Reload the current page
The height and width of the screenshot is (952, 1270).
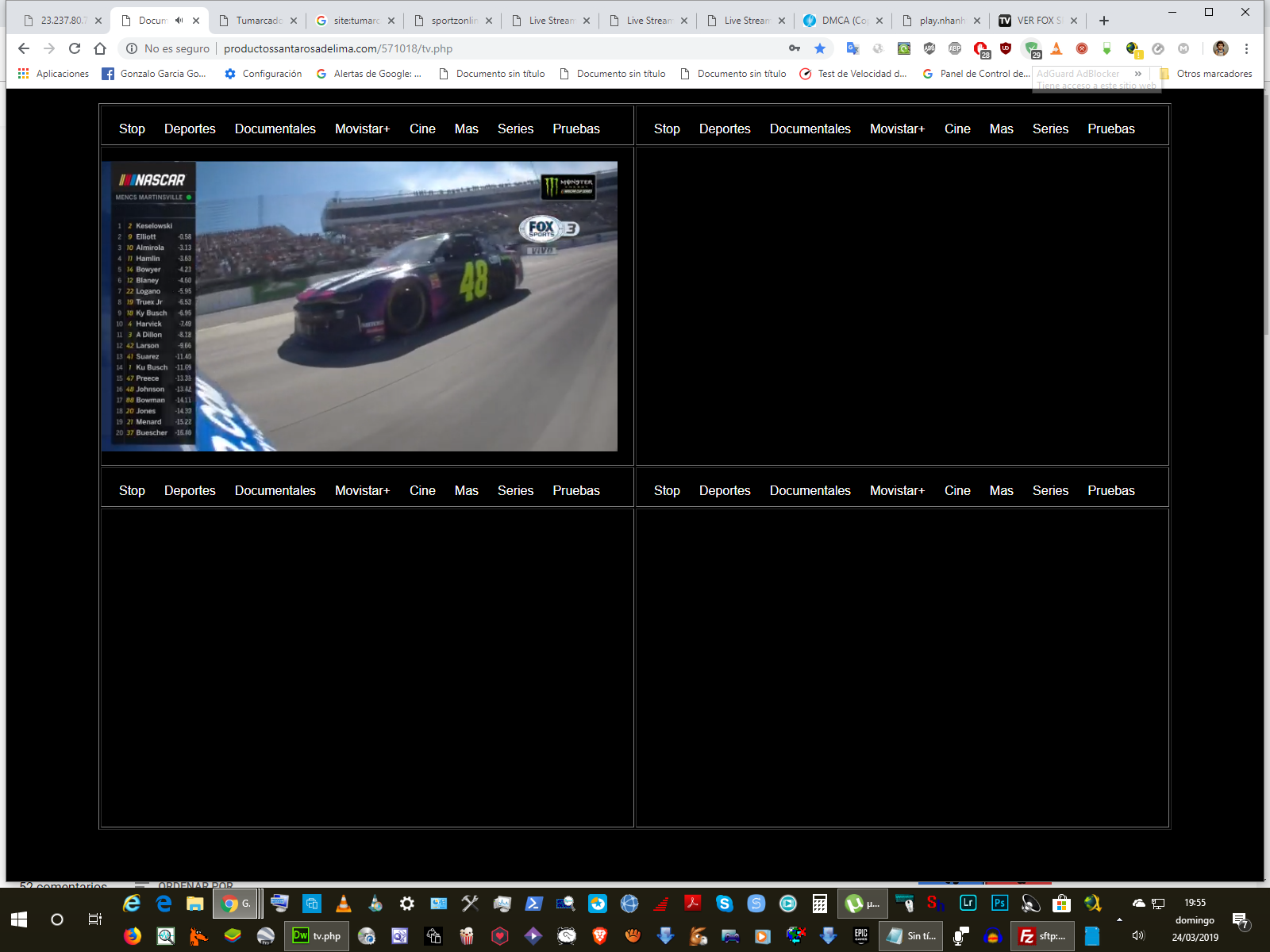pyautogui.click(x=75, y=48)
